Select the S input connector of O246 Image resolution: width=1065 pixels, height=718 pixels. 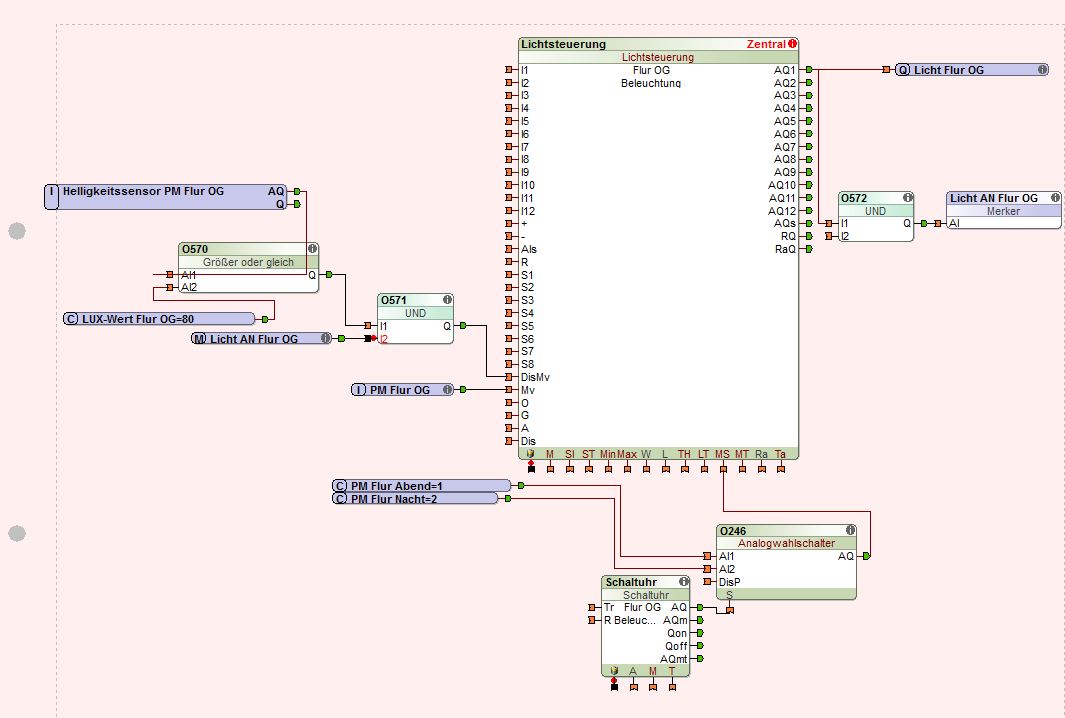729,610
